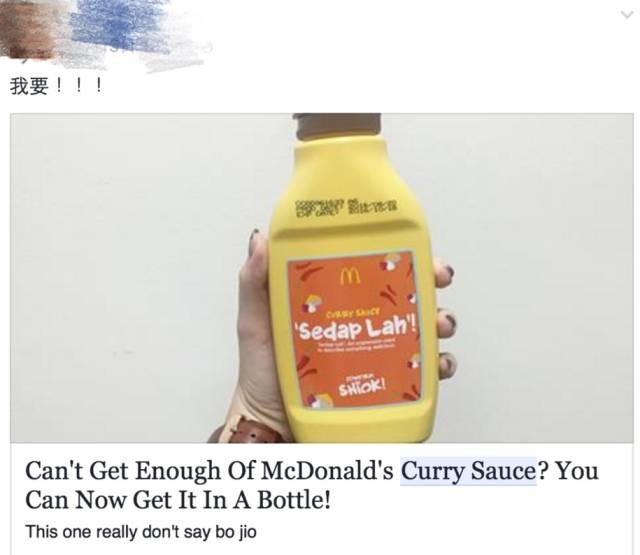Click the painted fingernails gripping the bottle
This screenshot has width=640, height=555.
[446, 318]
